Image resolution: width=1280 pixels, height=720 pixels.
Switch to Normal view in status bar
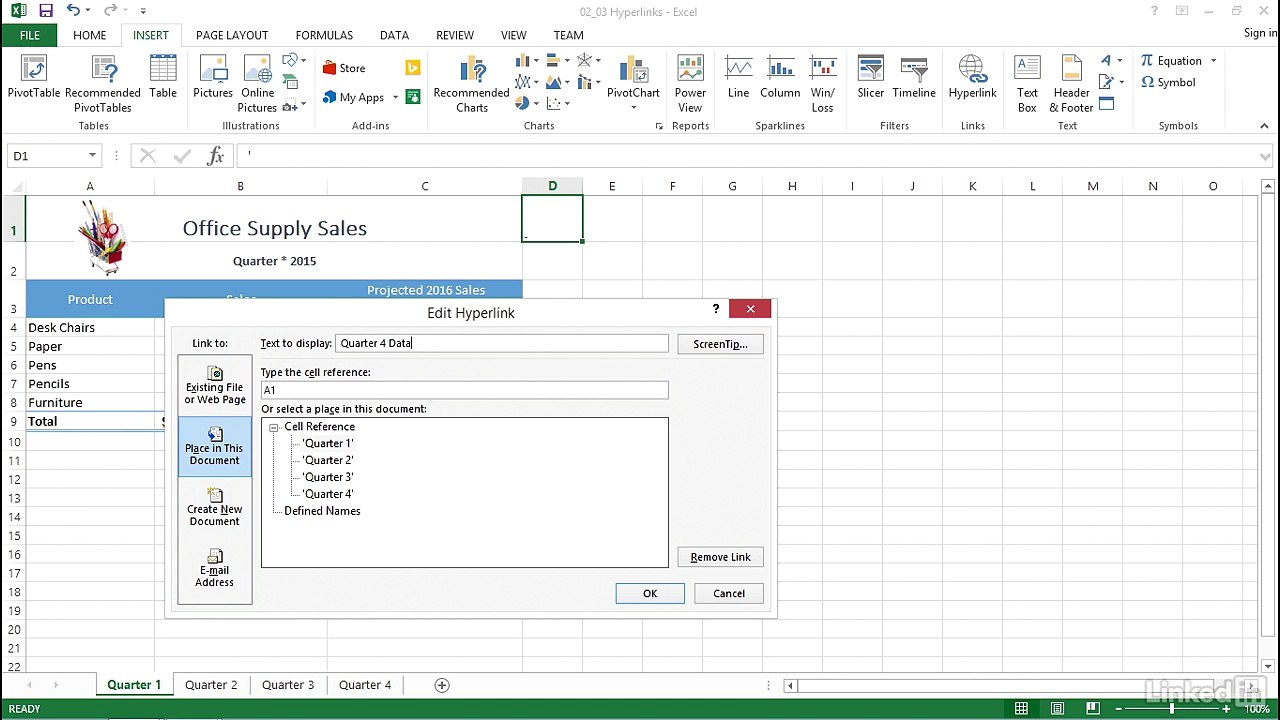[x=1021, y=709]
